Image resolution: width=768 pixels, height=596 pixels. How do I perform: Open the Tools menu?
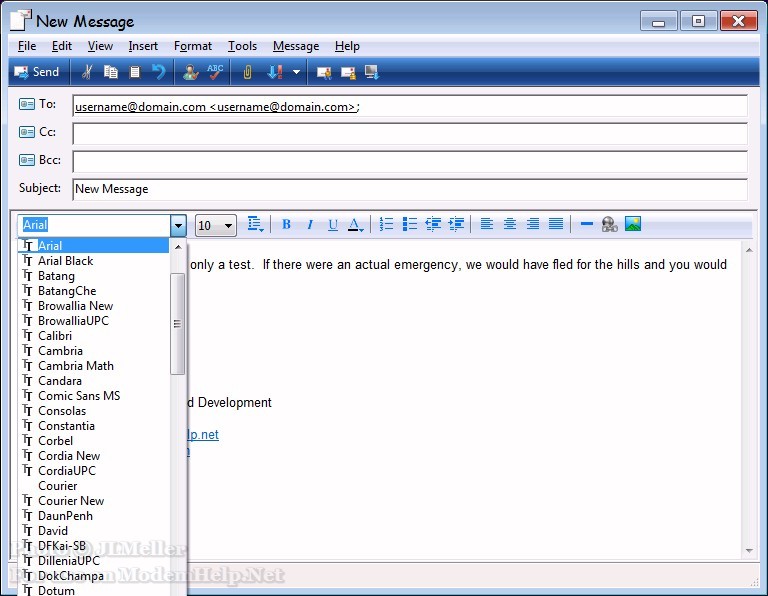pyautogui.click(x=242, y=46)
